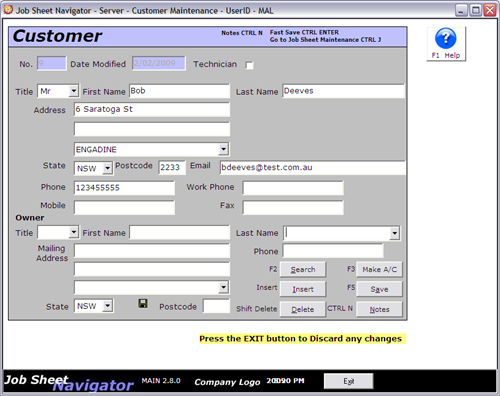The image size is (500, 396).
Task: Open Notes with the Notes button
Action: point(379,309)
